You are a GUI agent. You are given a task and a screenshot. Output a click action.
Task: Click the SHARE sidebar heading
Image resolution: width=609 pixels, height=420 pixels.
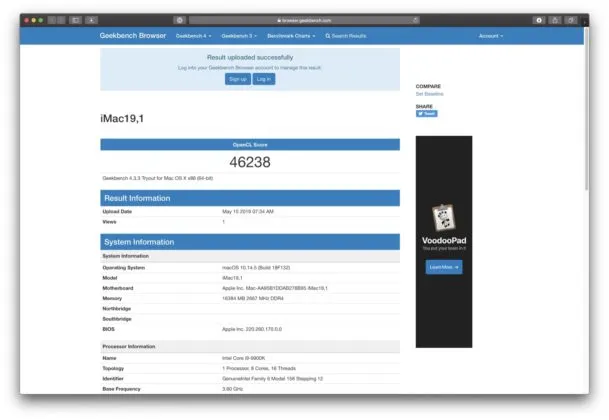[424, 106]
